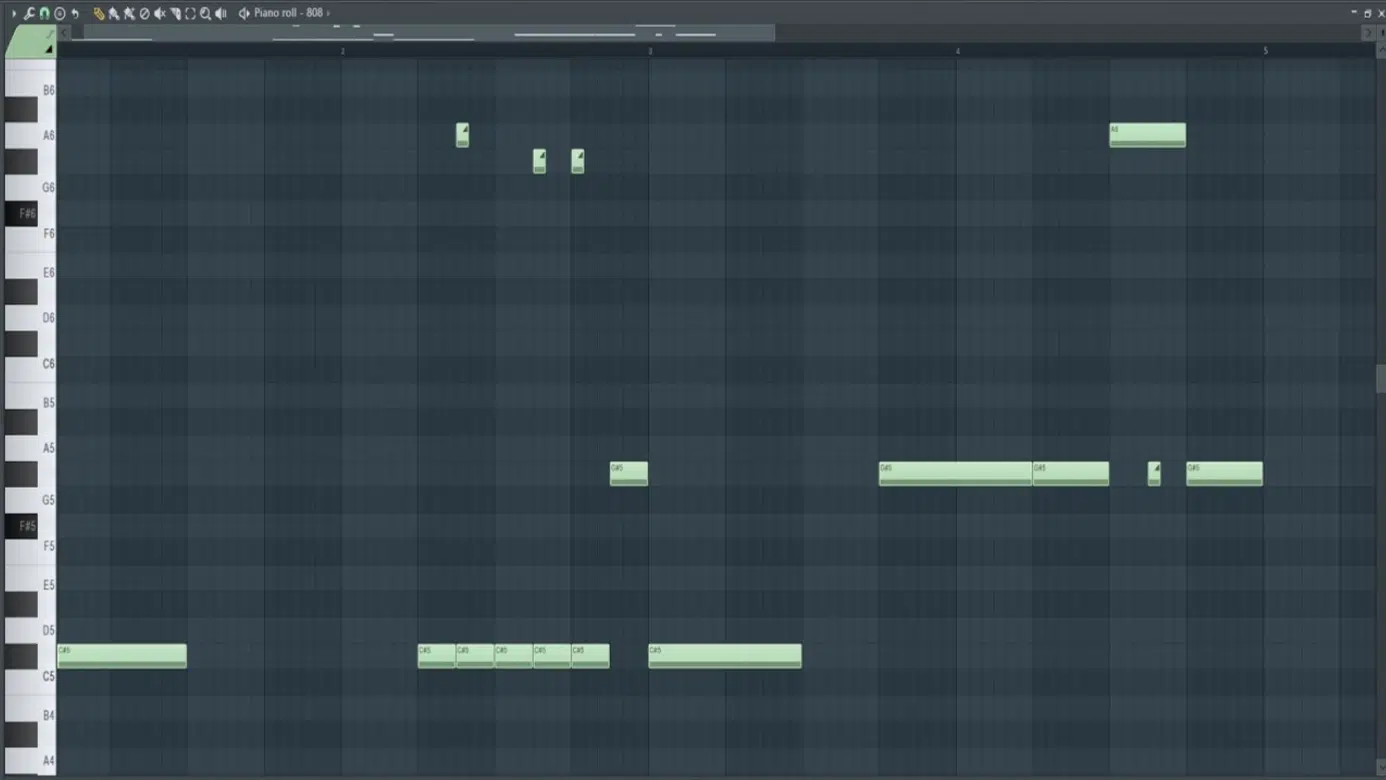Viewport: 1386px width, 780px height.
Task: Select the Mute tool
Action: coord(160,13)
